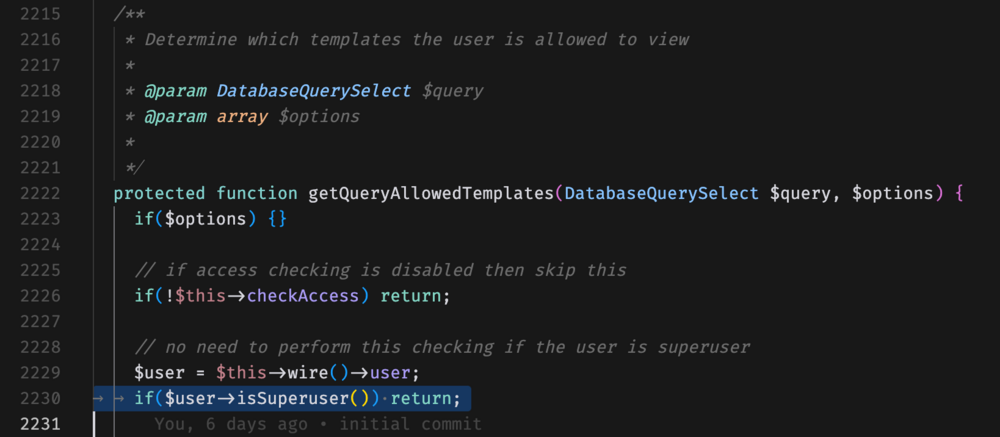This screenshot has width=1000, height=437.
Task: Click the 'access checking is disabled' comment
Action: click(380, 270)
